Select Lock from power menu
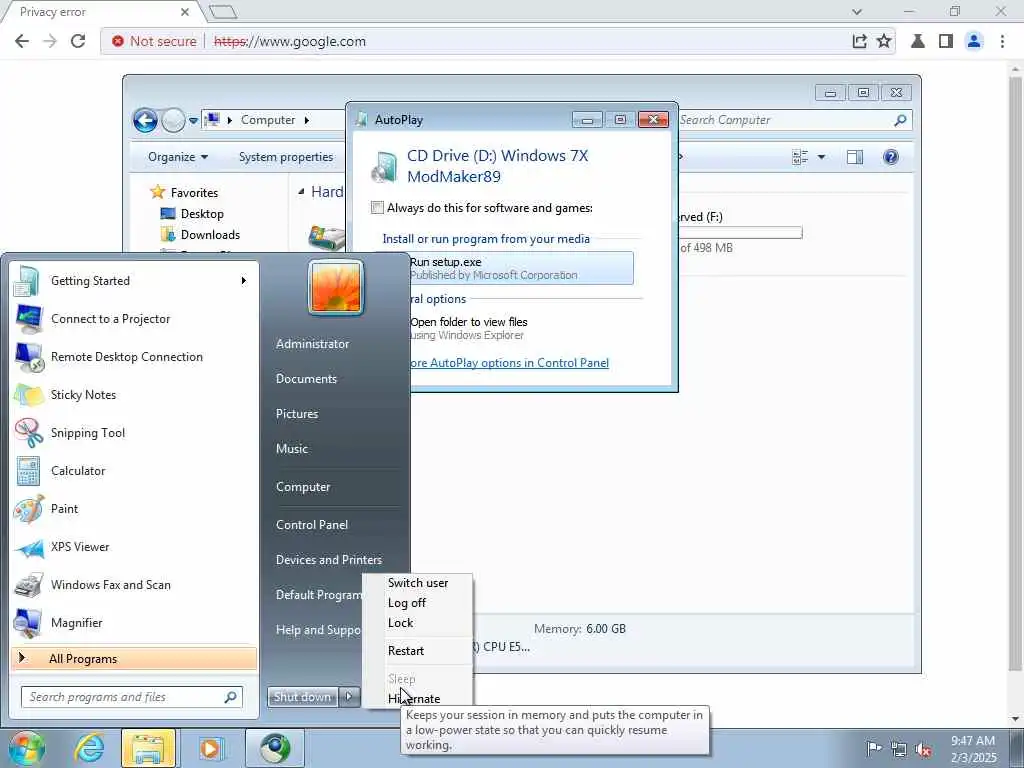Image resolution: width=1024 pixels, height=768 pixels. [x=400, y=623]
